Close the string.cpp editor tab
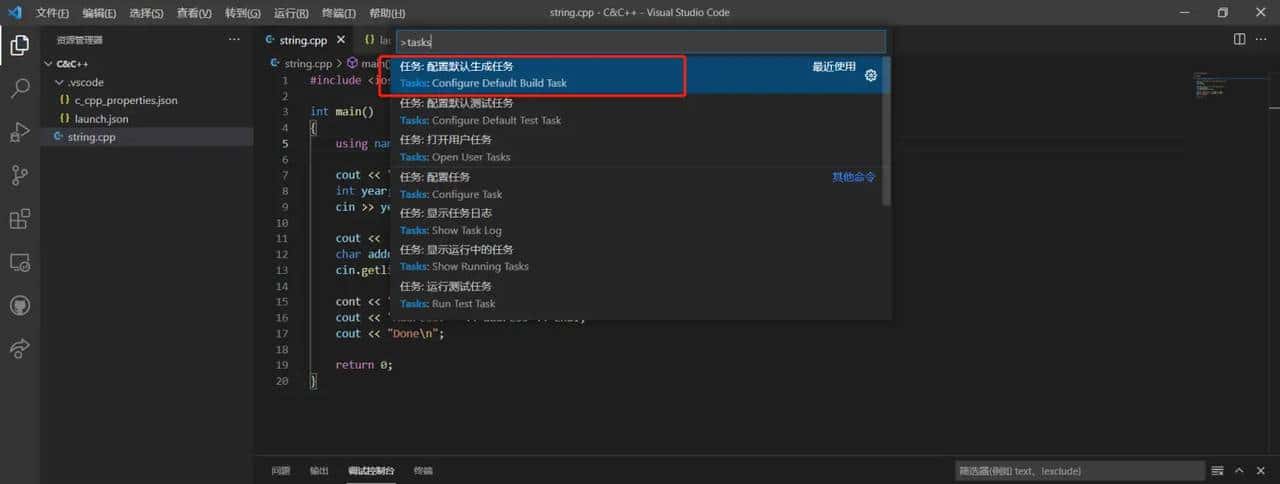Screen dimensions: 1280x484 click(x=341, y=40)
